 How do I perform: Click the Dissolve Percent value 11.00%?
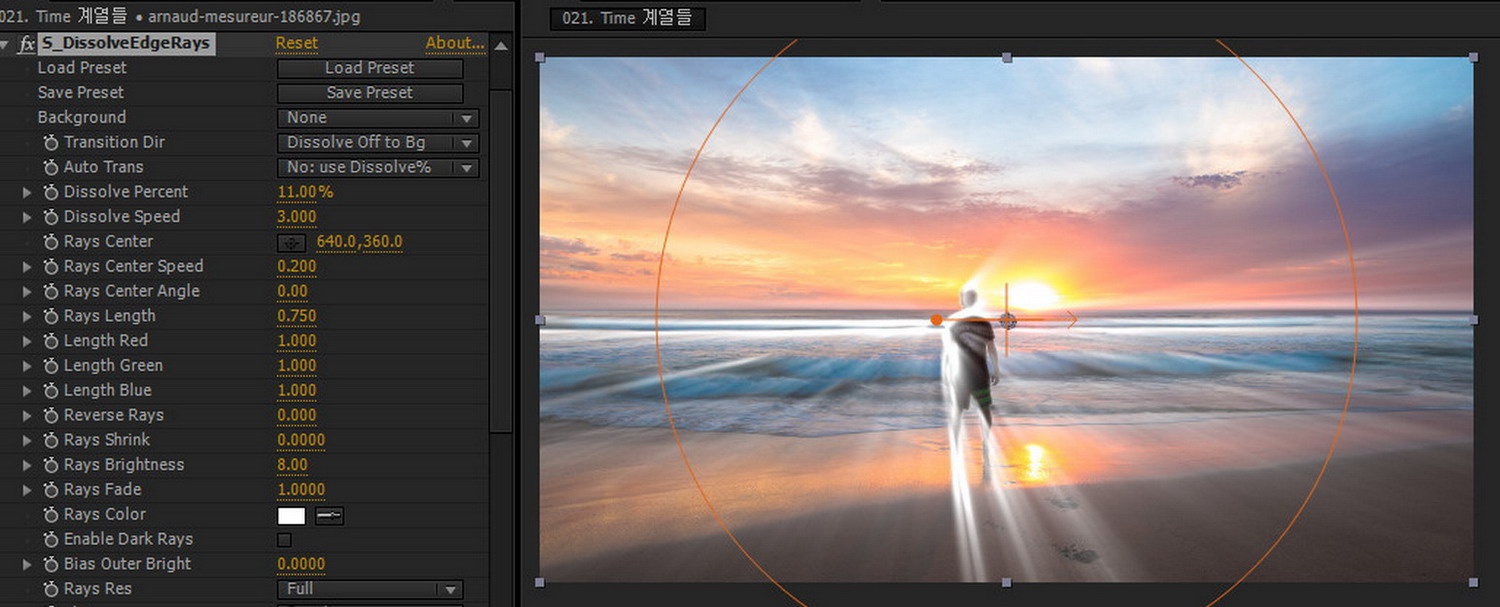click(305, 192)
